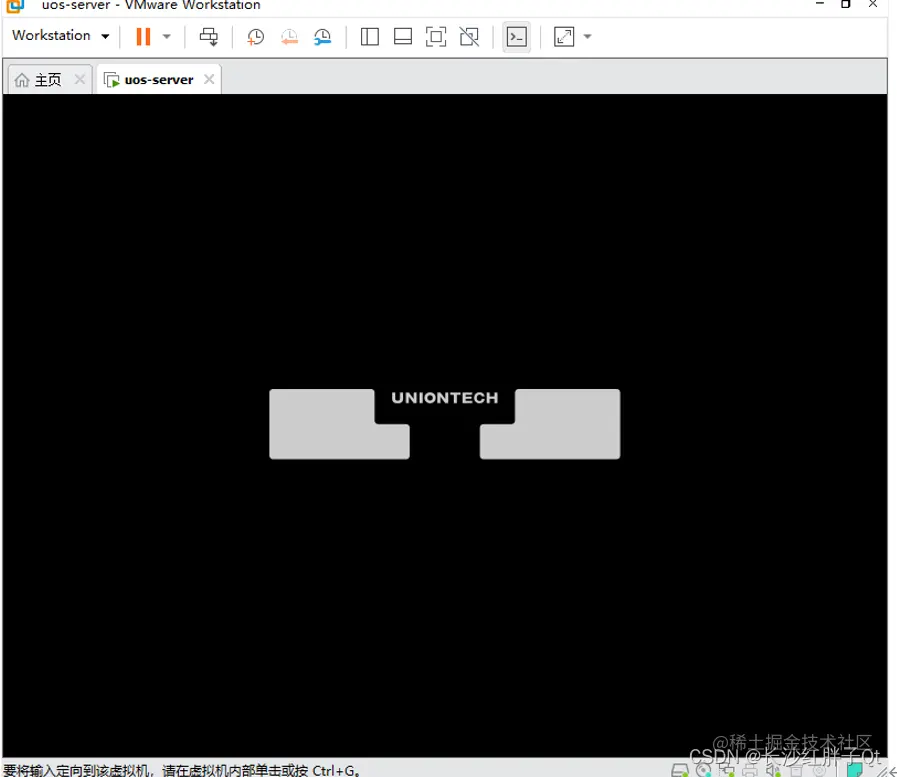This screenshot has width=897, height=777.
Task: Take a snapshot of this virtual machine
Action: 255,37
